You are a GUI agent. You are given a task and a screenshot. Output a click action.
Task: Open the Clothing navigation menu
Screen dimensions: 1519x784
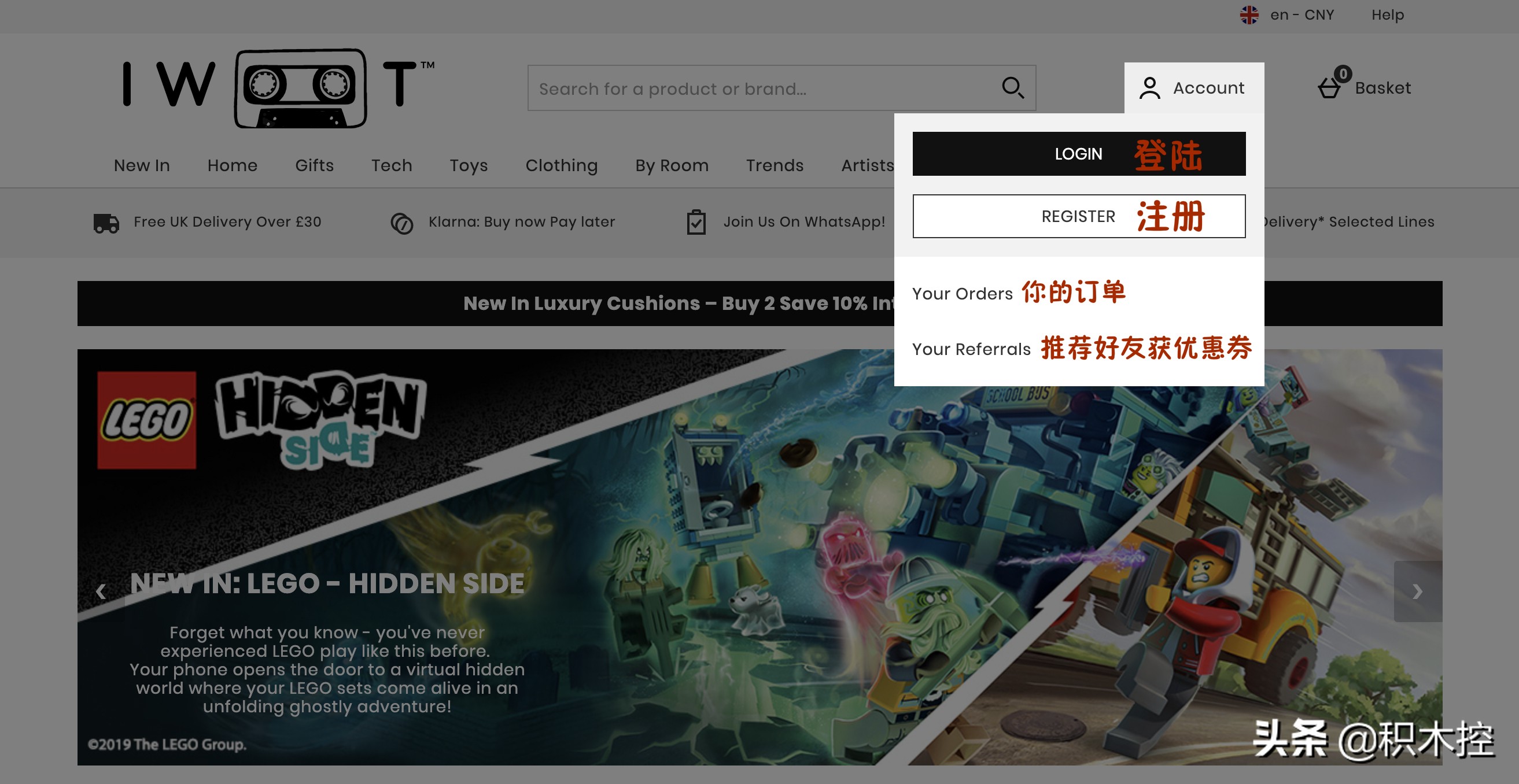pyautogui.click(x=561, y=165)
